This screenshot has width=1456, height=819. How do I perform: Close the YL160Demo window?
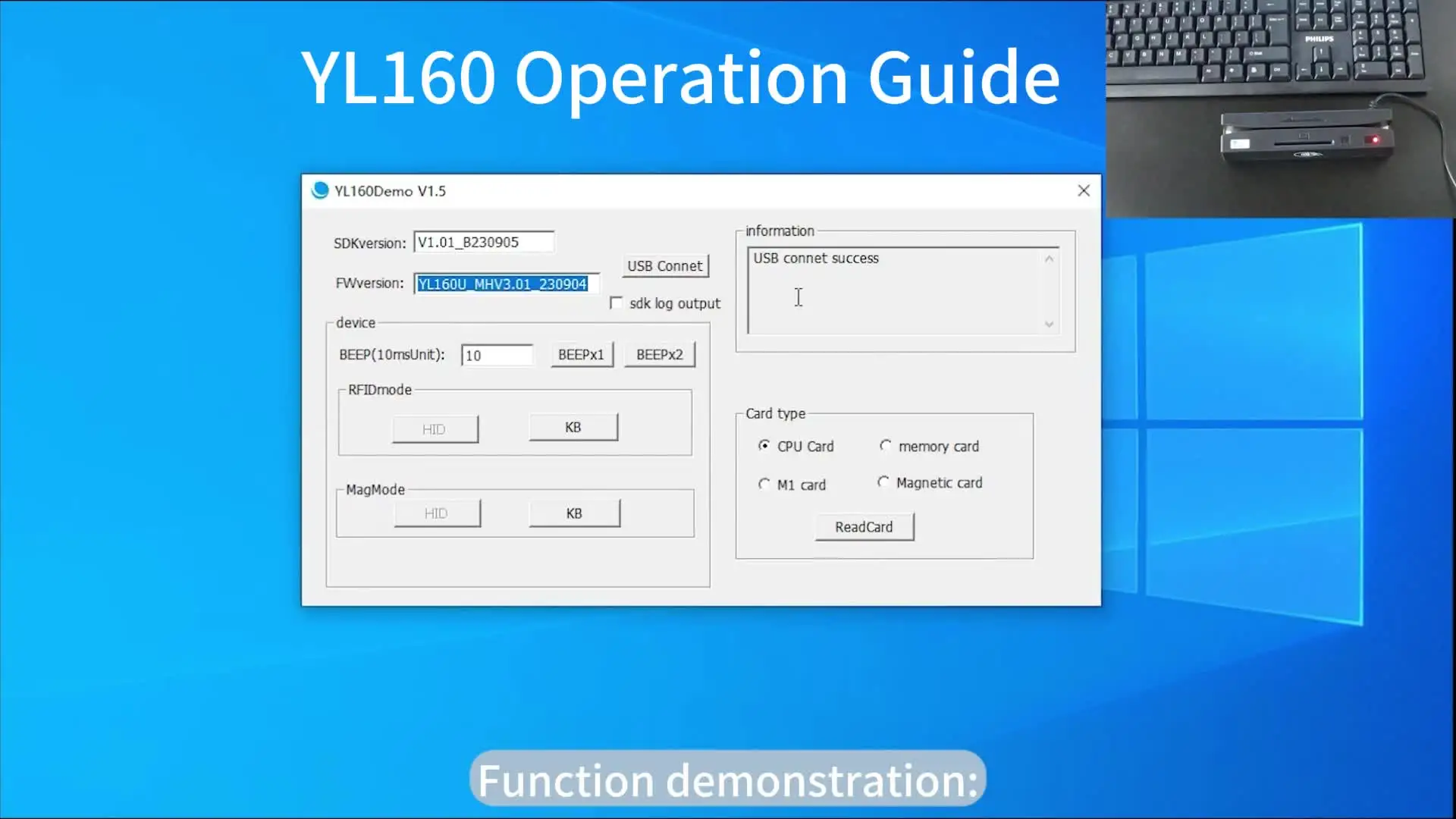1084,190
